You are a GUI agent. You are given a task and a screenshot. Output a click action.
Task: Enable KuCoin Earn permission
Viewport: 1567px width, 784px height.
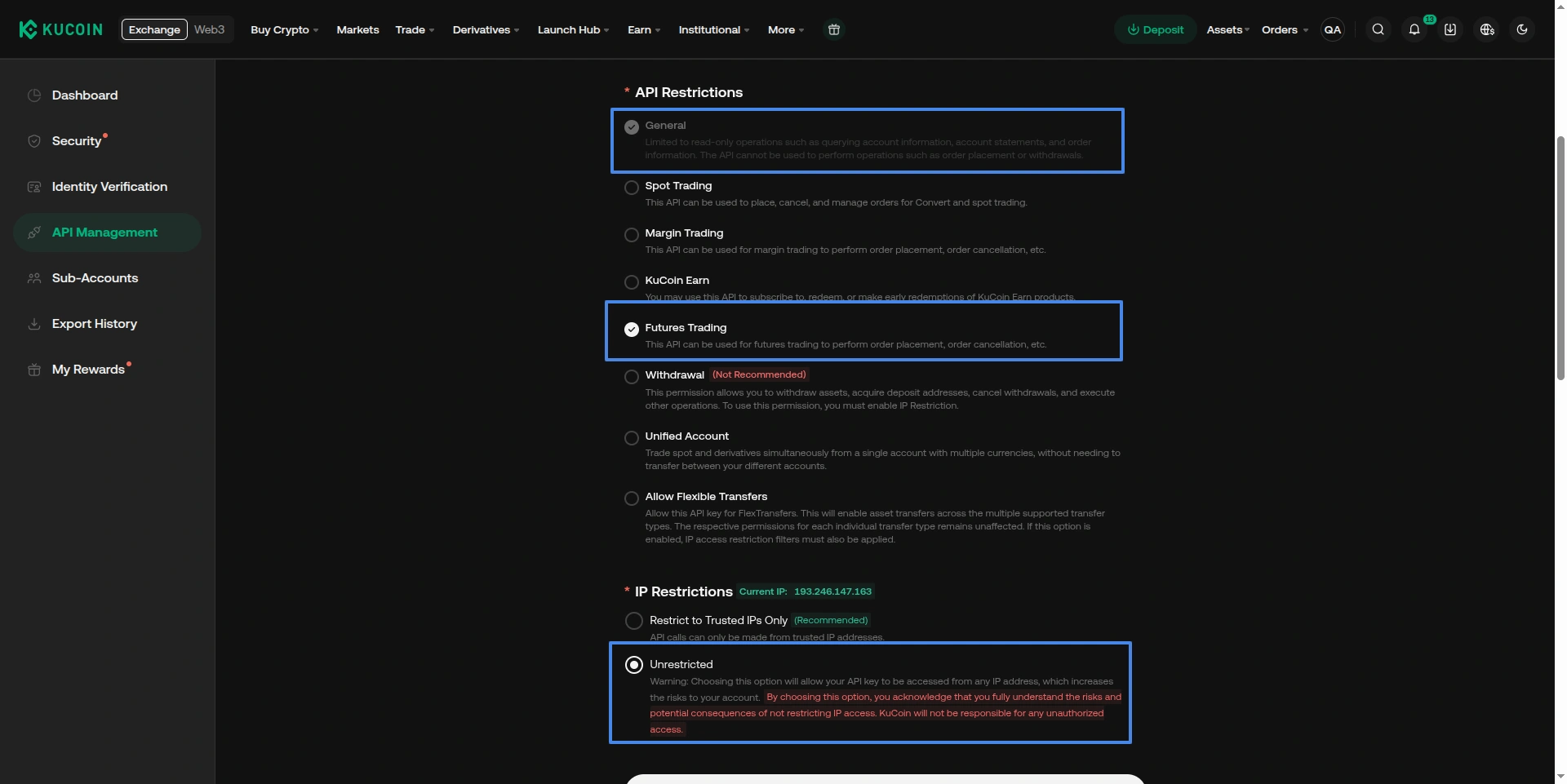pyautogui.click(x=632, y=282)
